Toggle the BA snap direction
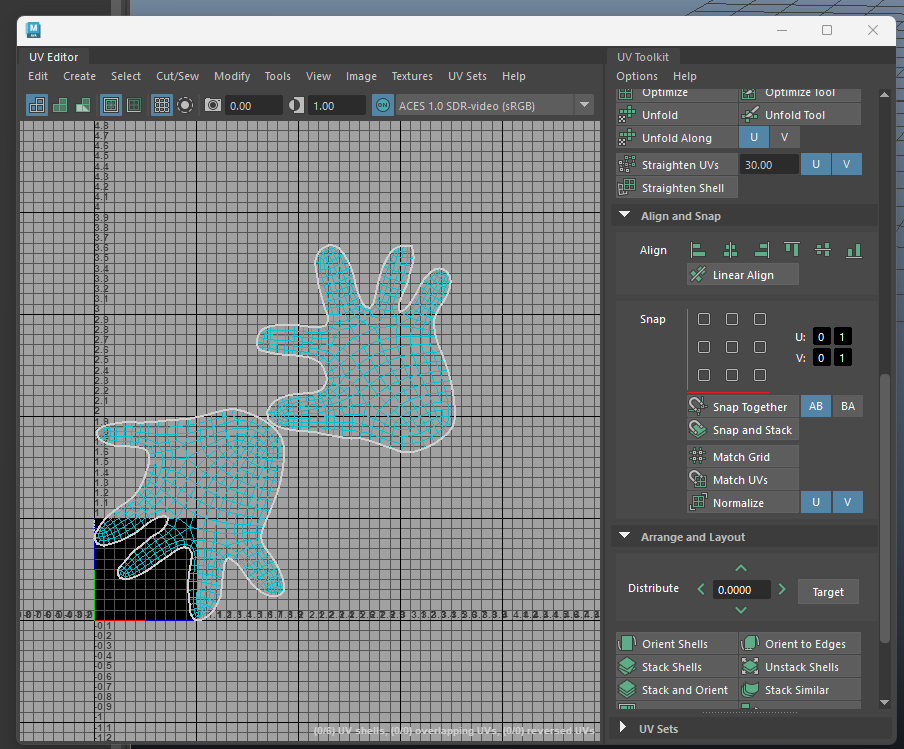The image size is (904, 749). pos(848,407)
